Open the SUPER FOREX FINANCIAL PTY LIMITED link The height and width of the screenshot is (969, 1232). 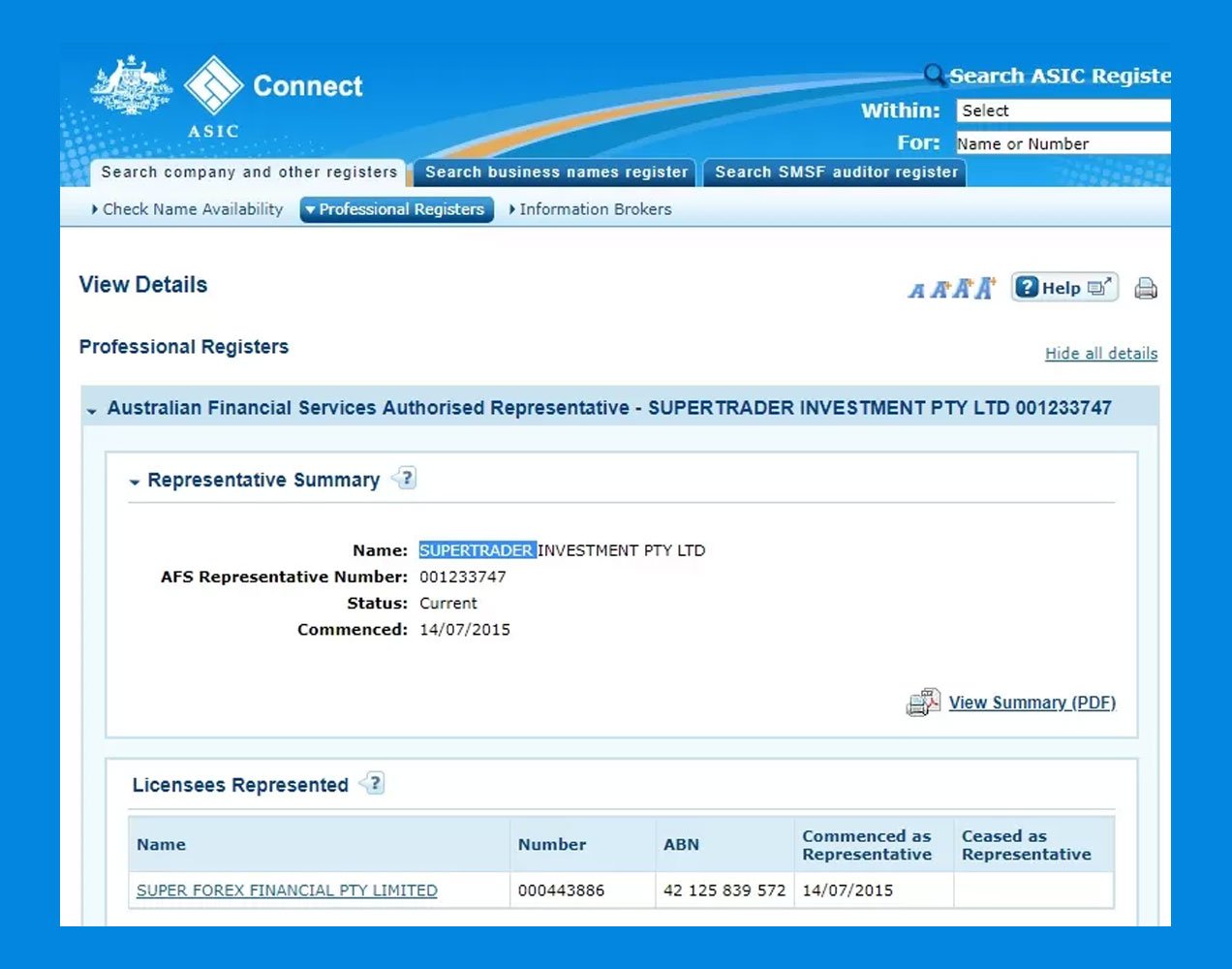tap(287, 891)
